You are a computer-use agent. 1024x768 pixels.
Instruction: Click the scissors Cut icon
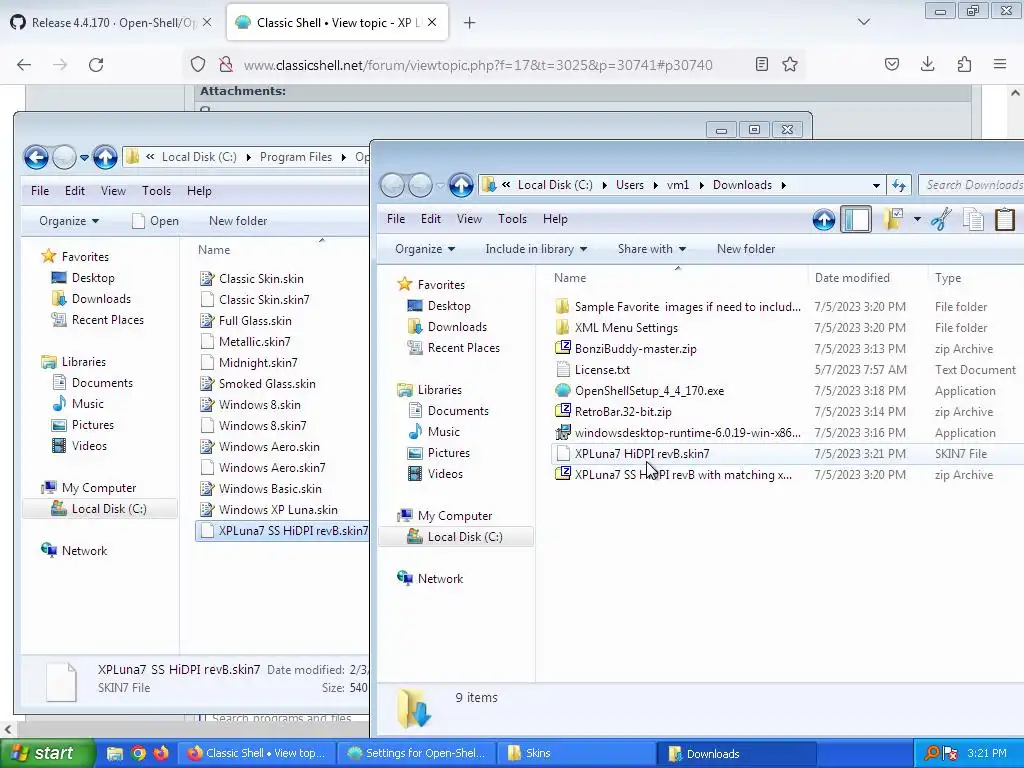click(941, 219)
